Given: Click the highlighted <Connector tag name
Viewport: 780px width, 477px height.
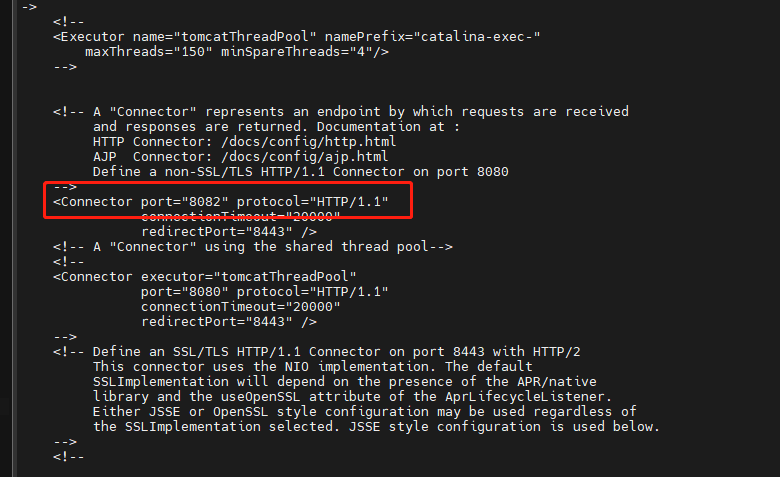Looking at the screenshot, I should coord(93,202).
